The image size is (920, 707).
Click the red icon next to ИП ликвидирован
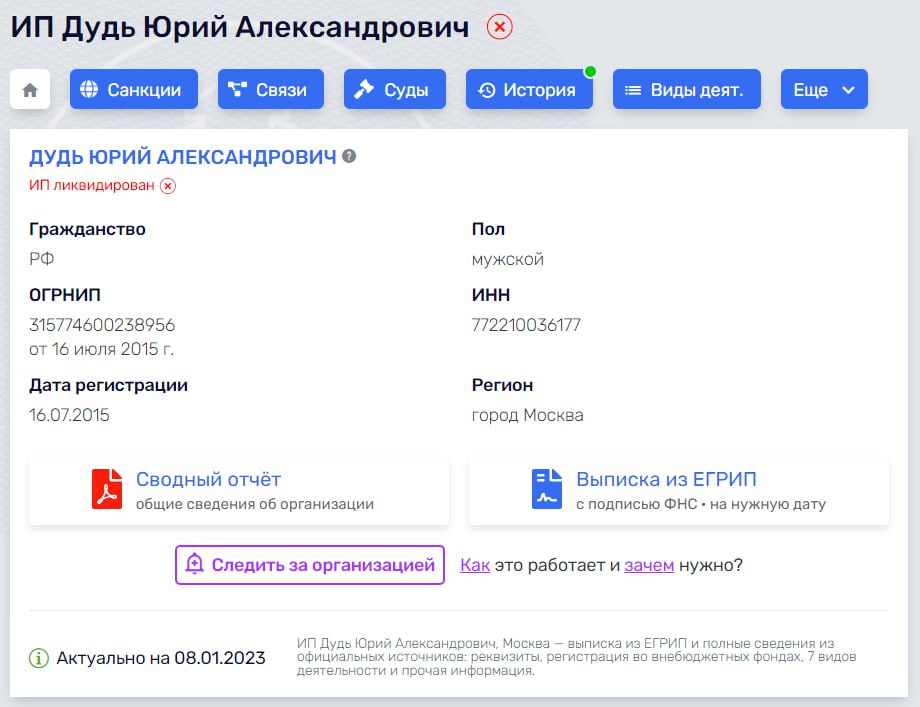coord(168,186)
